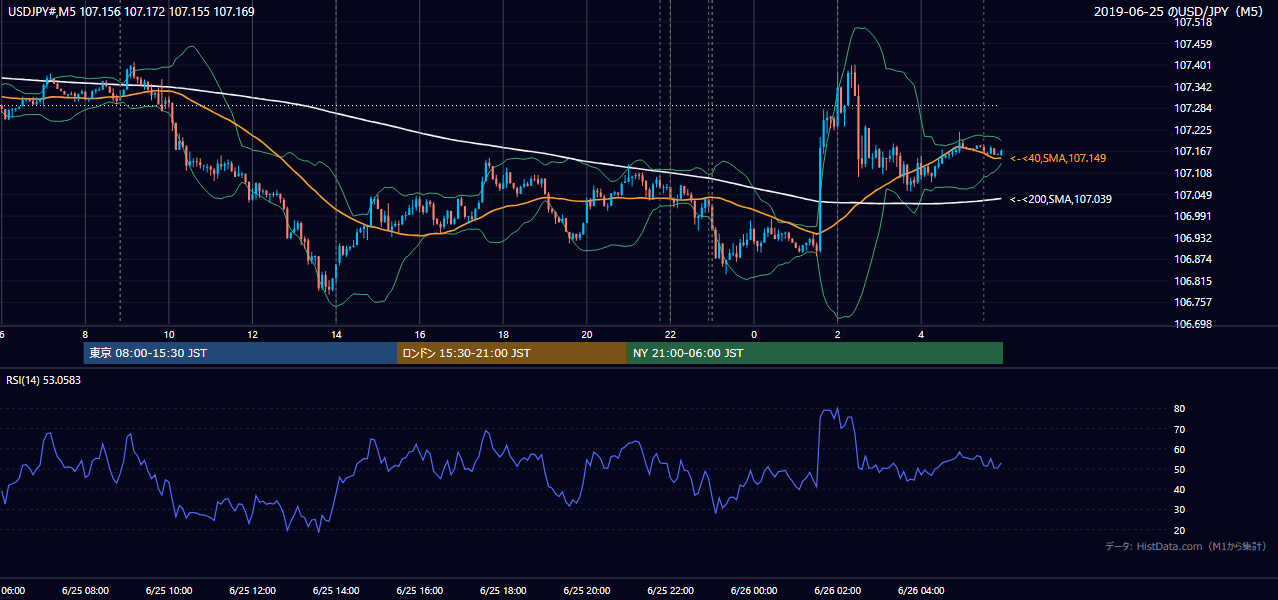
Task: Select price axis value 107.459
Action: point(1193,44)
